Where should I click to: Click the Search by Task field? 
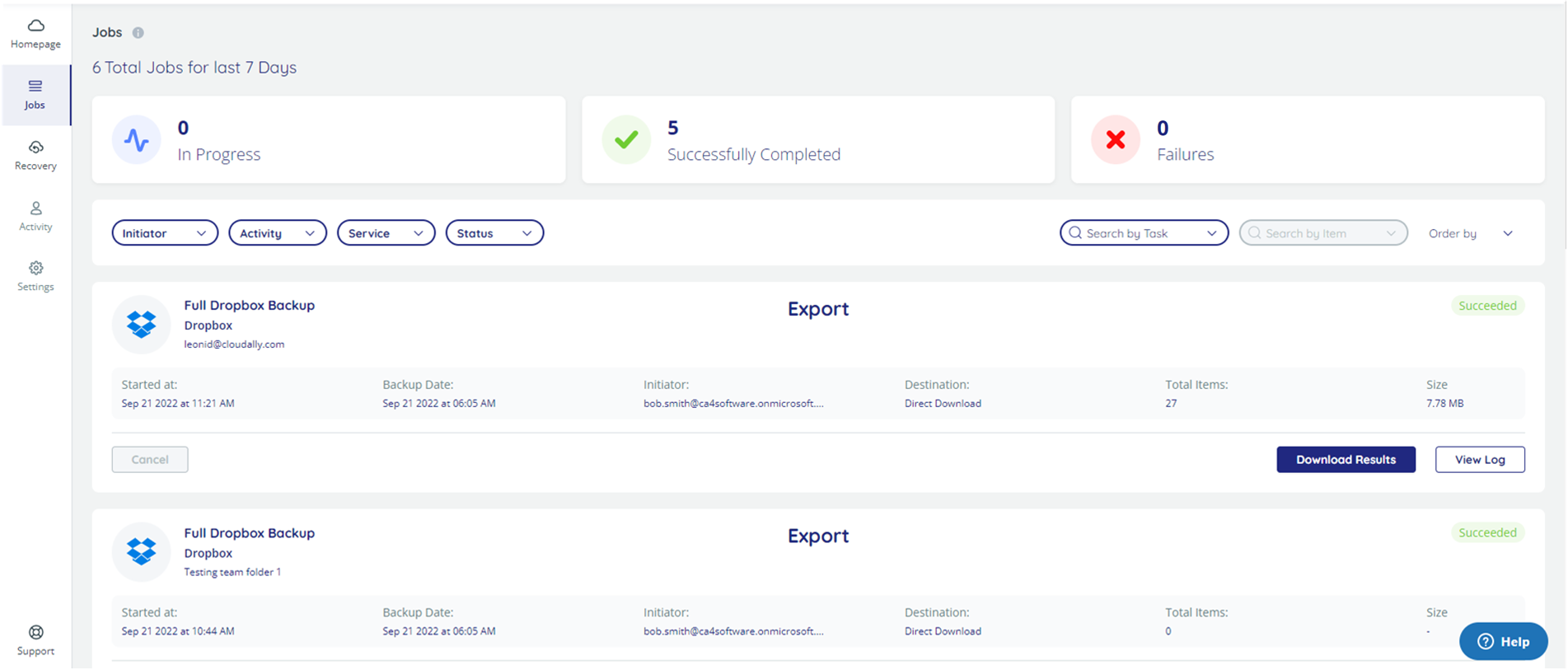coord(1144,233)
